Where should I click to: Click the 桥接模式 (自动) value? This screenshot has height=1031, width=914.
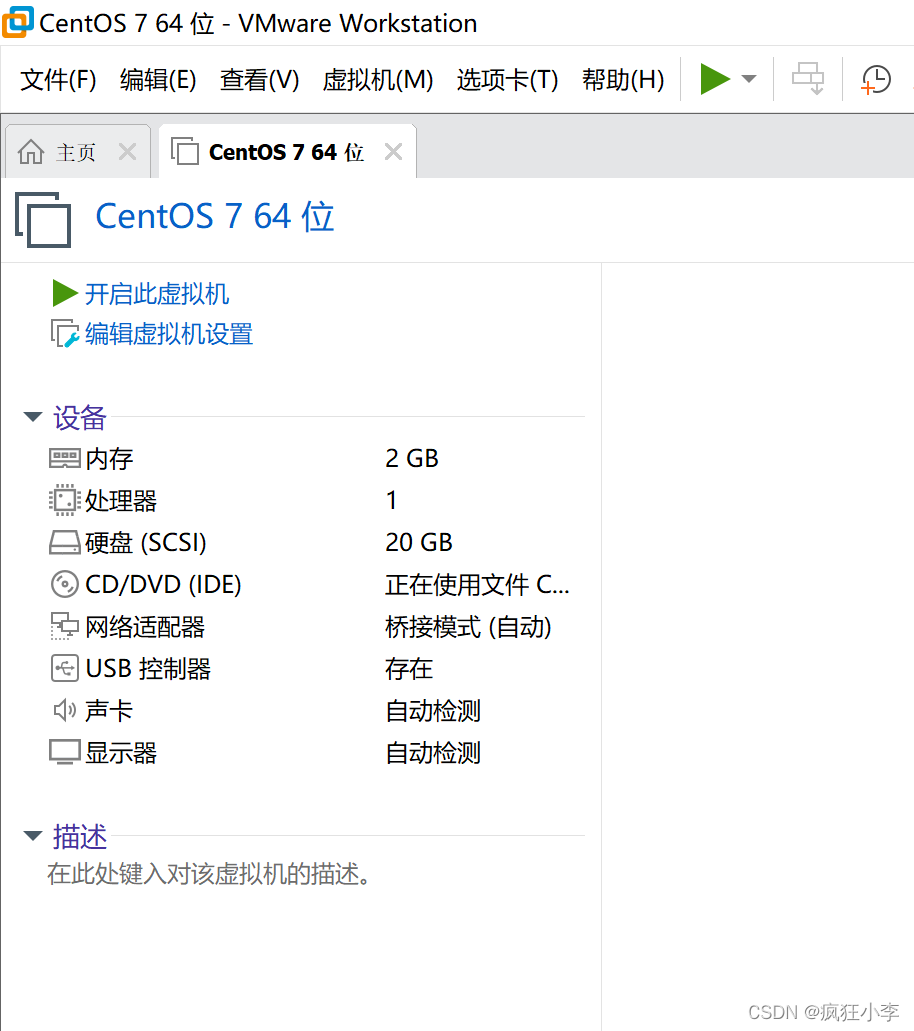coord(468,627)
